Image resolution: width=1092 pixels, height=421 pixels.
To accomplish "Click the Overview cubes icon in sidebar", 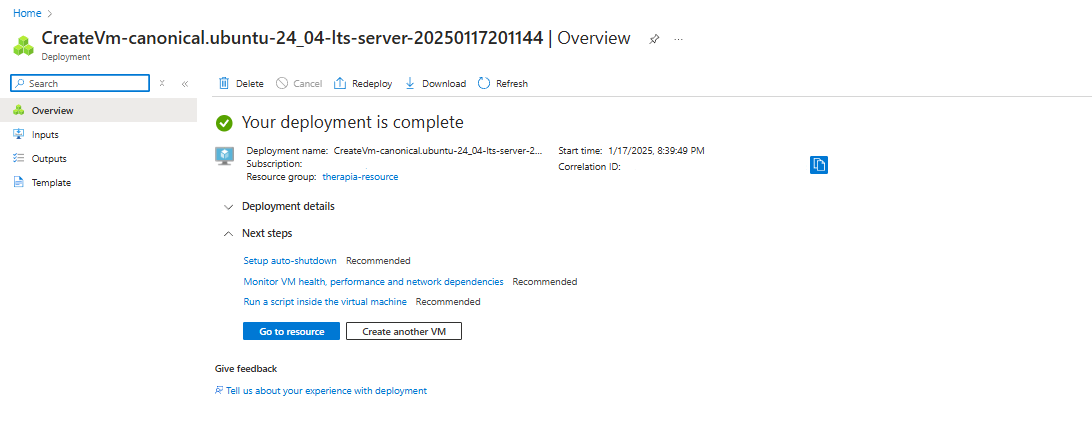I will 19,111.
